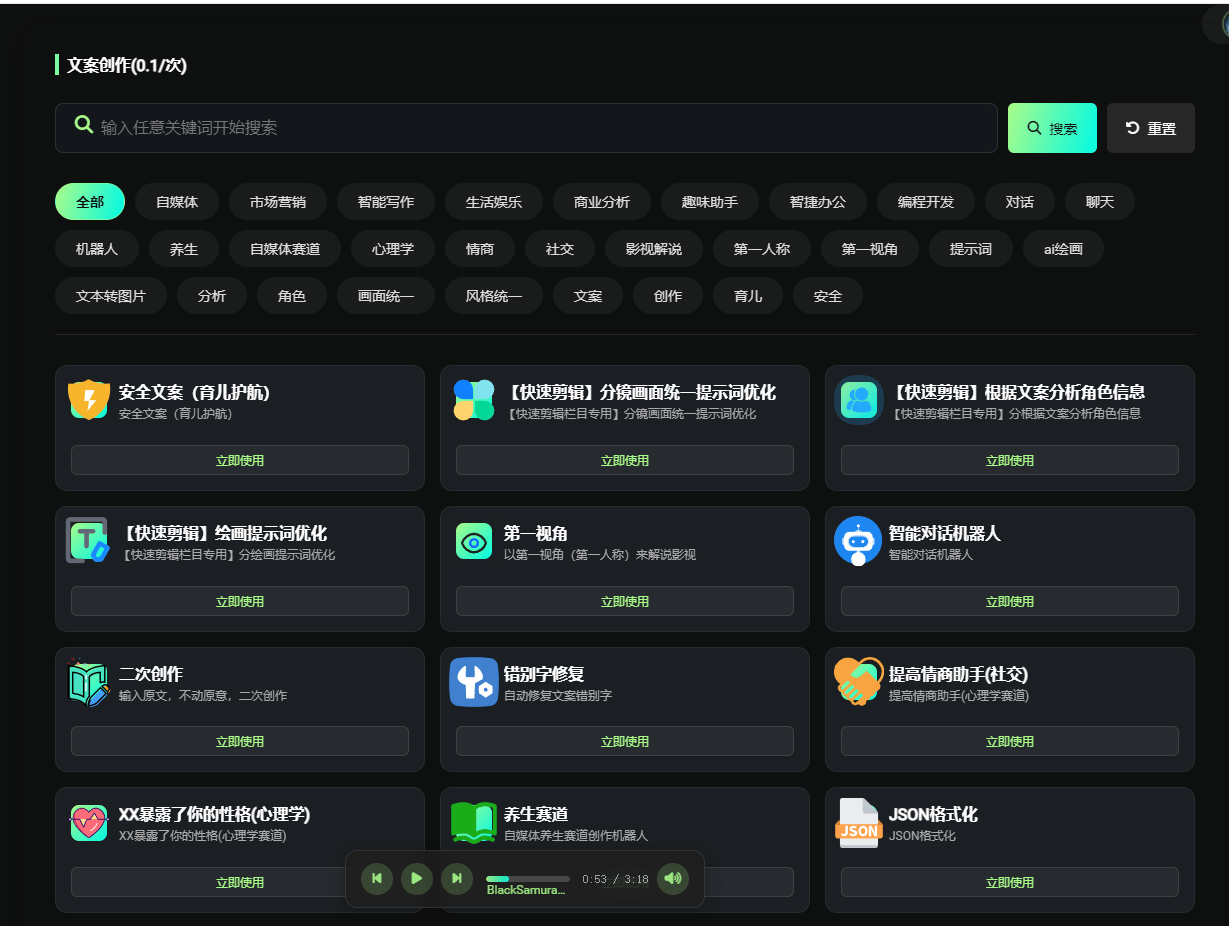Click the robot icon for 智能对话机器人
Viewport: 1229px width, 926px height.
(x=858, y=541)
